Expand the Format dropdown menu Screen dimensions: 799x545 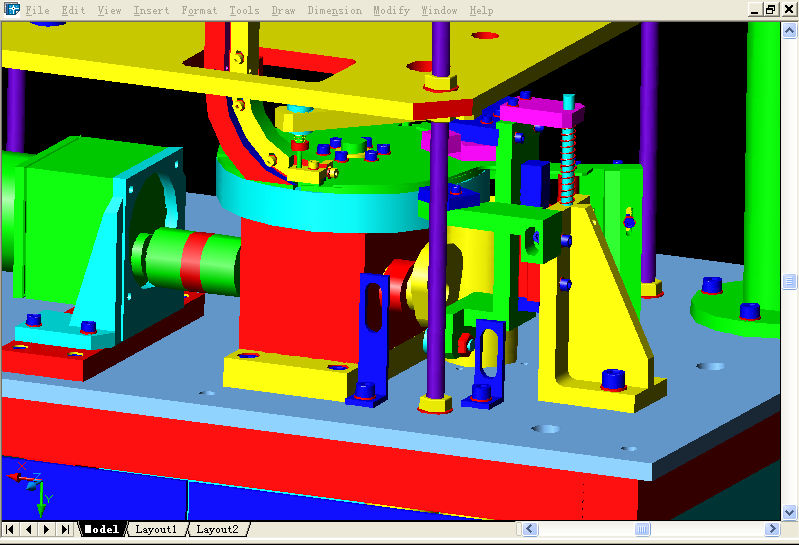point(199,11)
